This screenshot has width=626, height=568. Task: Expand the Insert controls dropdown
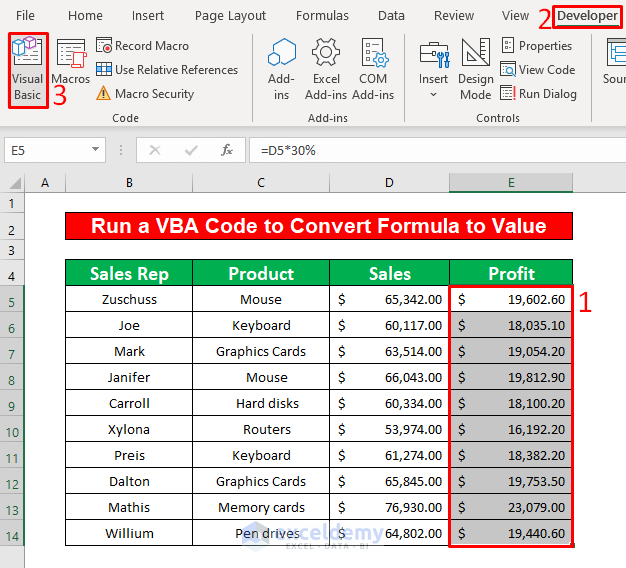click(x=434, y=69)
